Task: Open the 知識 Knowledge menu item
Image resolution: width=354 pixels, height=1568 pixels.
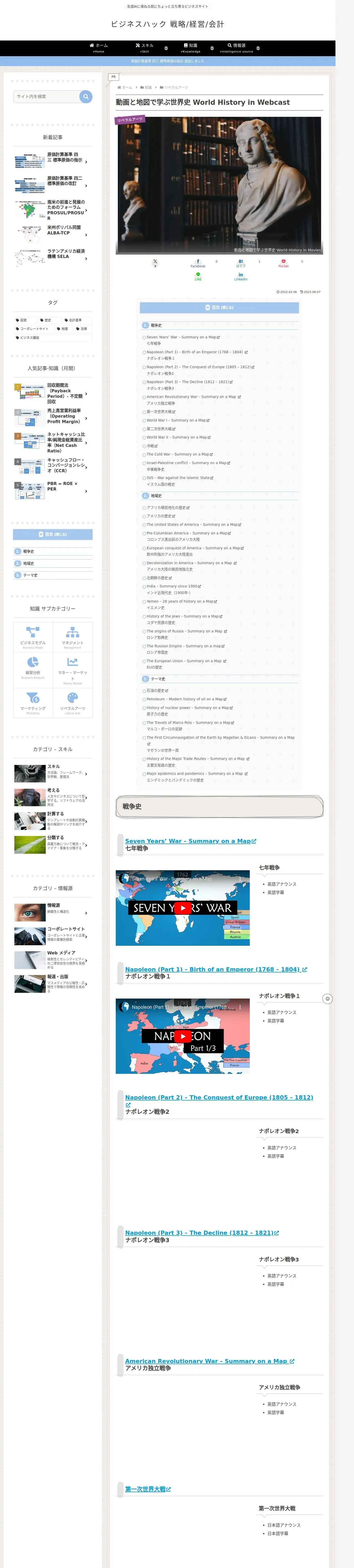Action: click(x=190, y=48)
